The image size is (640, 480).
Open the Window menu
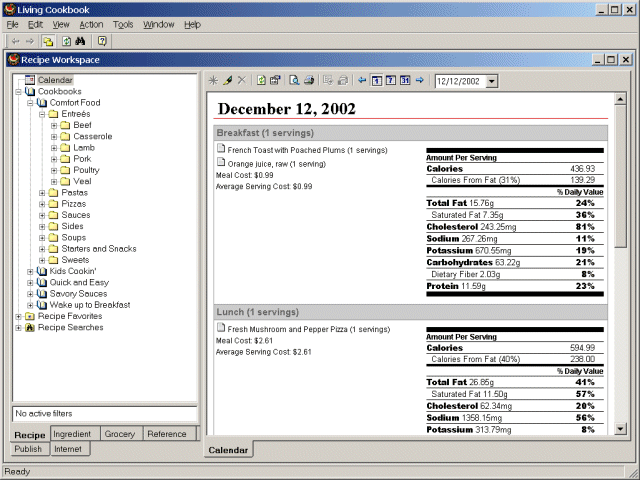[x=158, y=24]
